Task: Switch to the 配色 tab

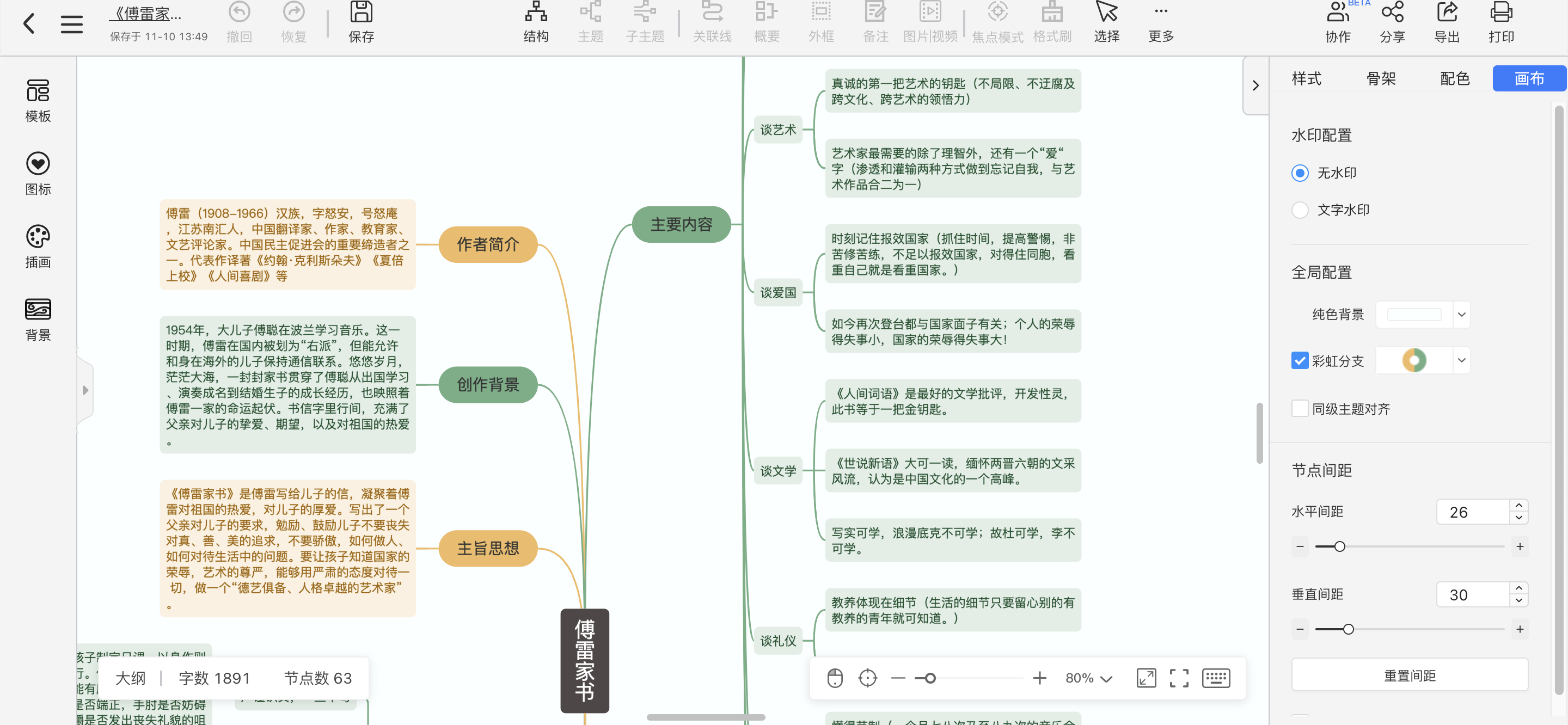Action: pos(1455,78)
